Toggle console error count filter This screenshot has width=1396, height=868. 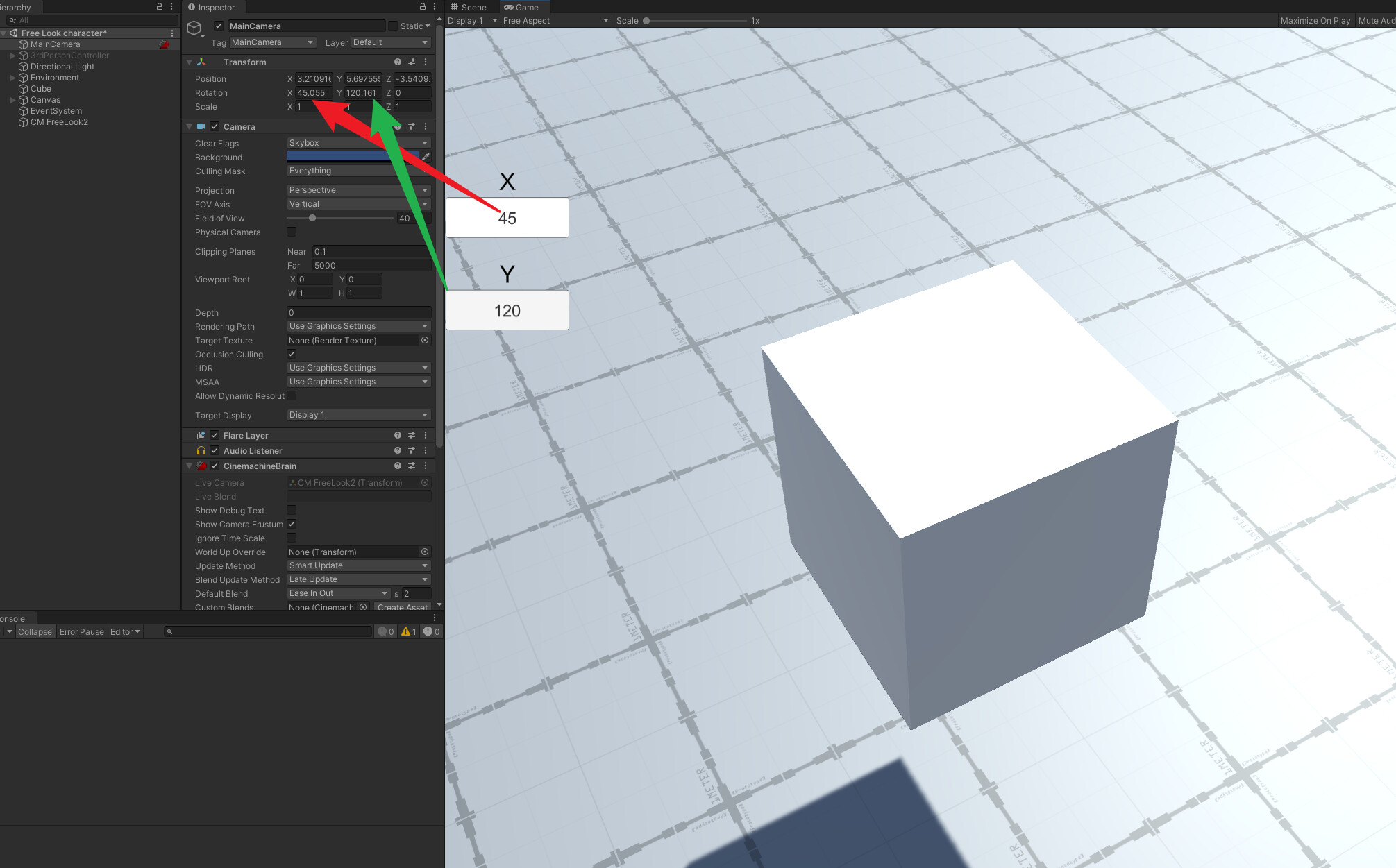(432, 631)
